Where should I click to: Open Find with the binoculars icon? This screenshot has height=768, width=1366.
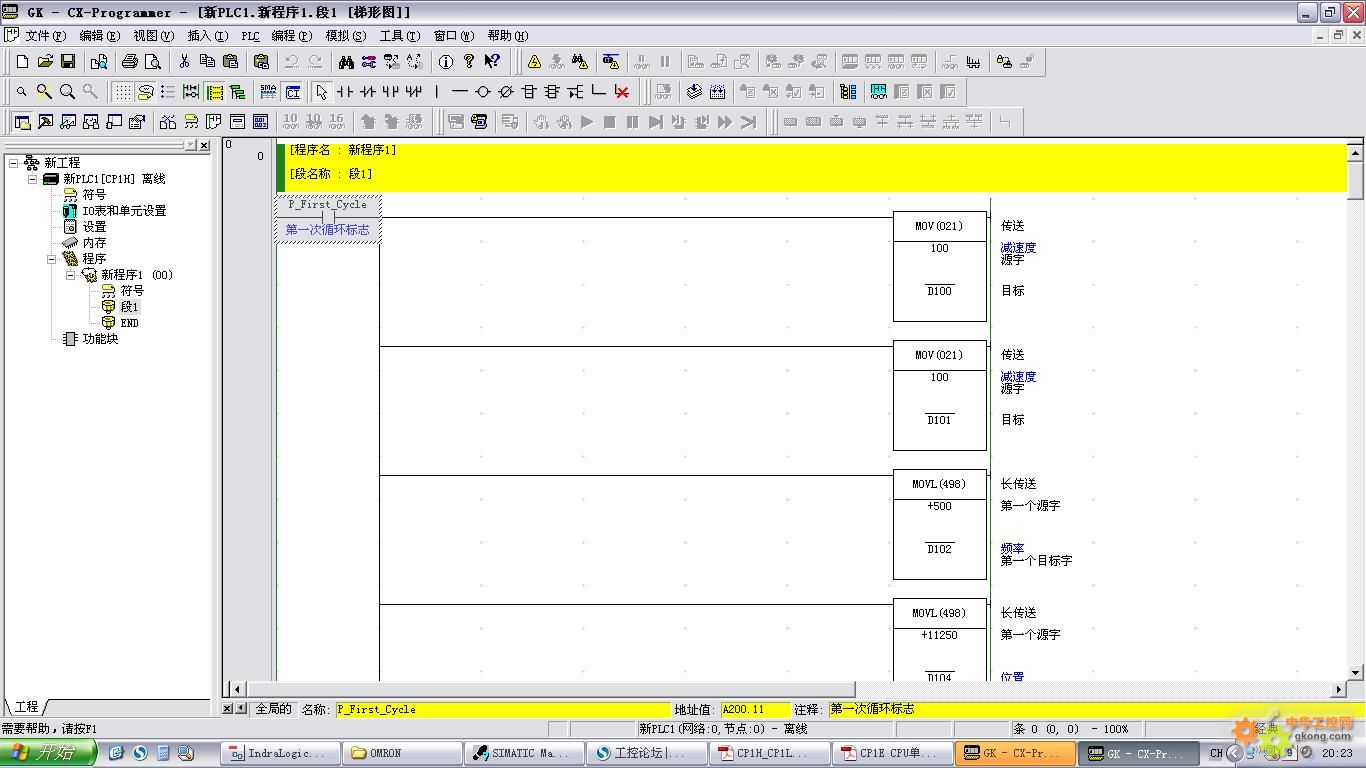tap(346, 62)
